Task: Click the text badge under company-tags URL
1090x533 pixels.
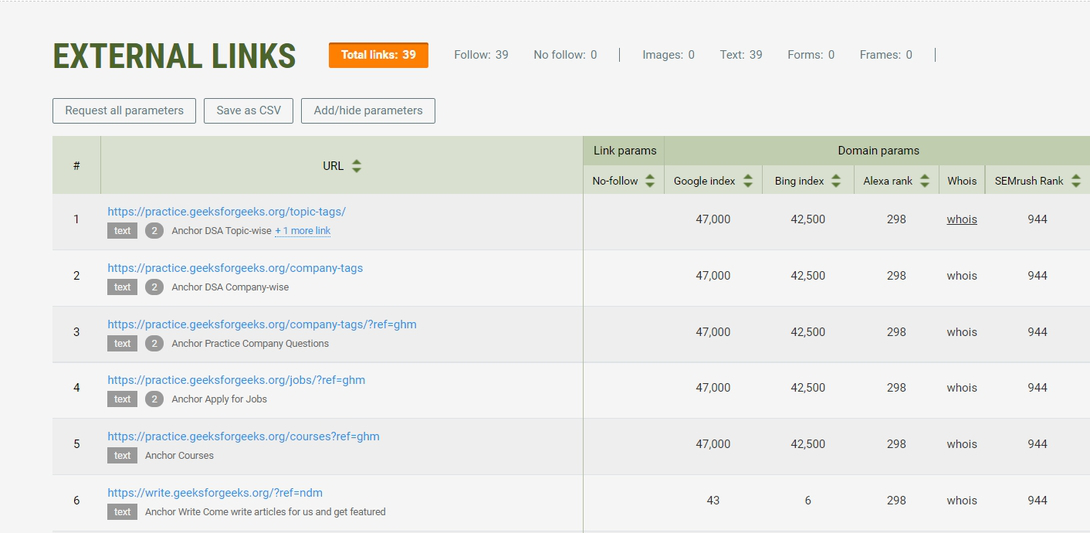Action: [x=122, y=287]
